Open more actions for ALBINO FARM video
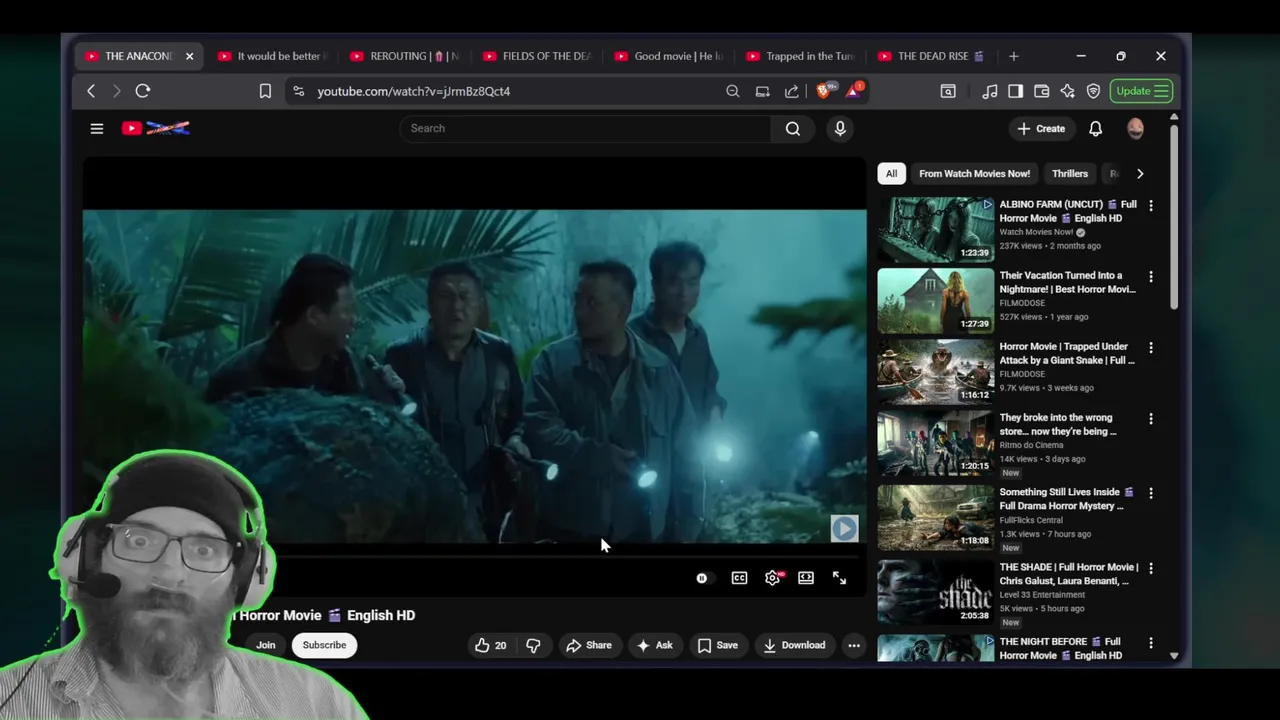This screenshot has width=1280, height=720. [x=1151, y=205]
